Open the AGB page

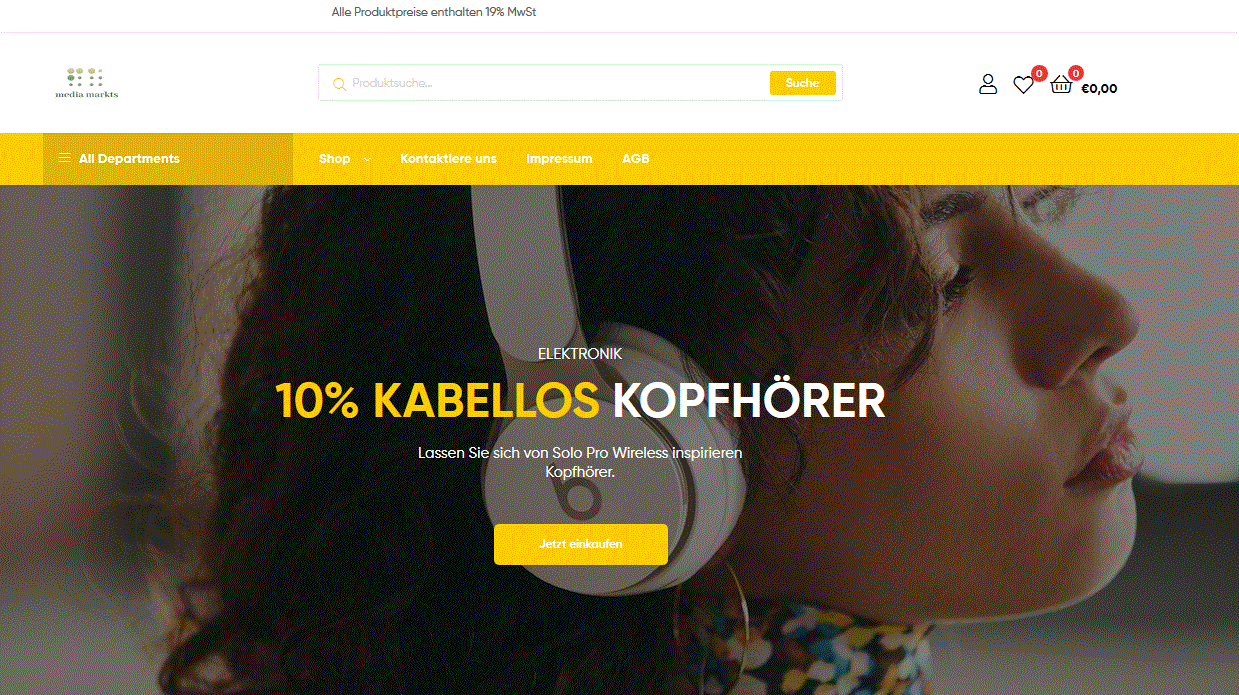(x=635, y=159)
